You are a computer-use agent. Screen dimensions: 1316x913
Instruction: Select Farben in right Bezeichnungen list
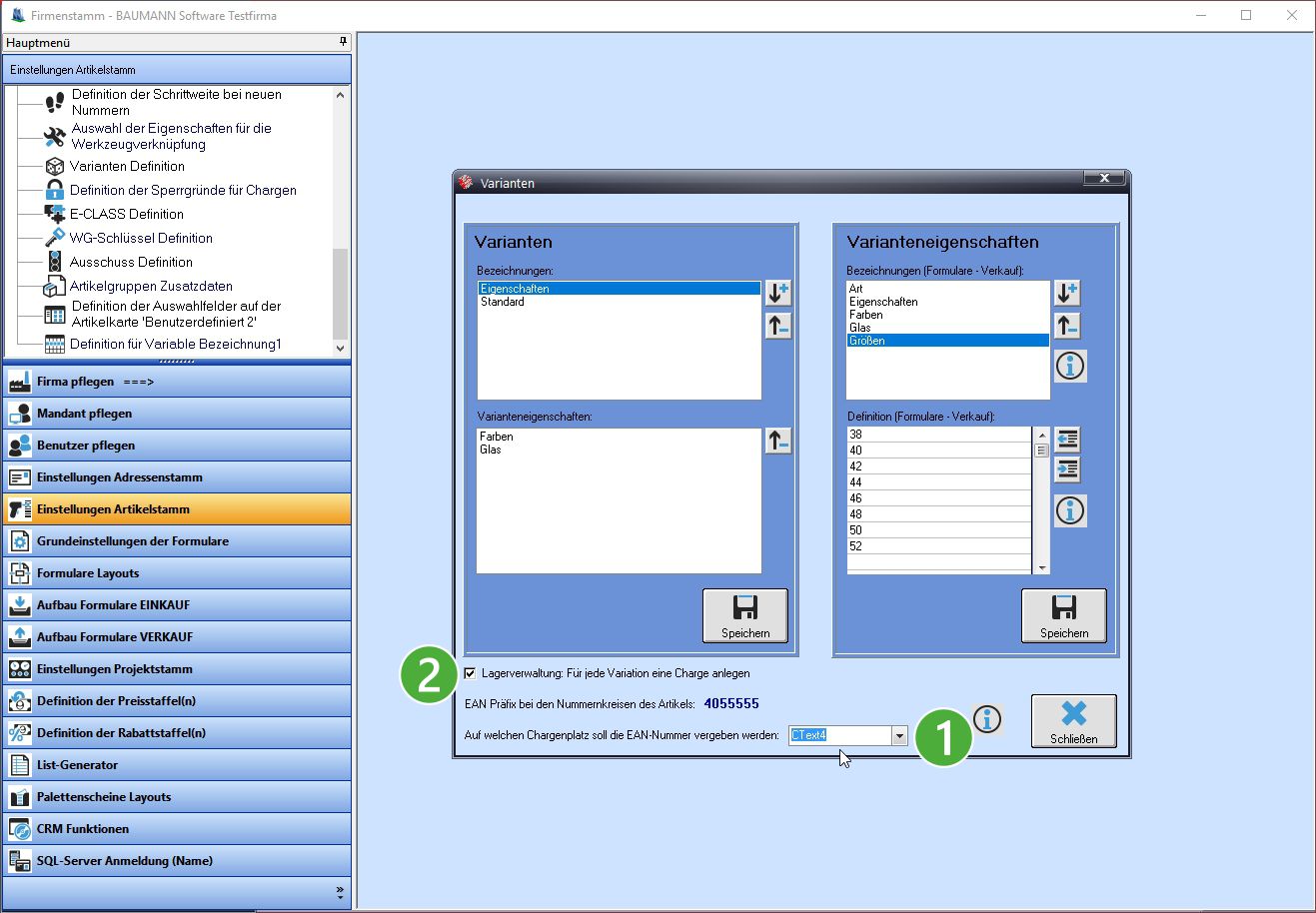pos(947,315)
